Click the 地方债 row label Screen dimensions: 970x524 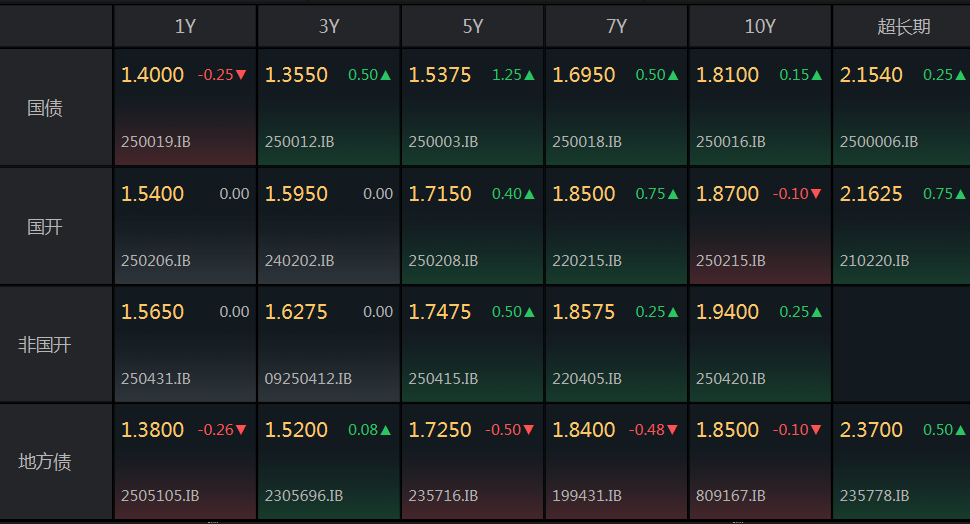pos(45,462)
